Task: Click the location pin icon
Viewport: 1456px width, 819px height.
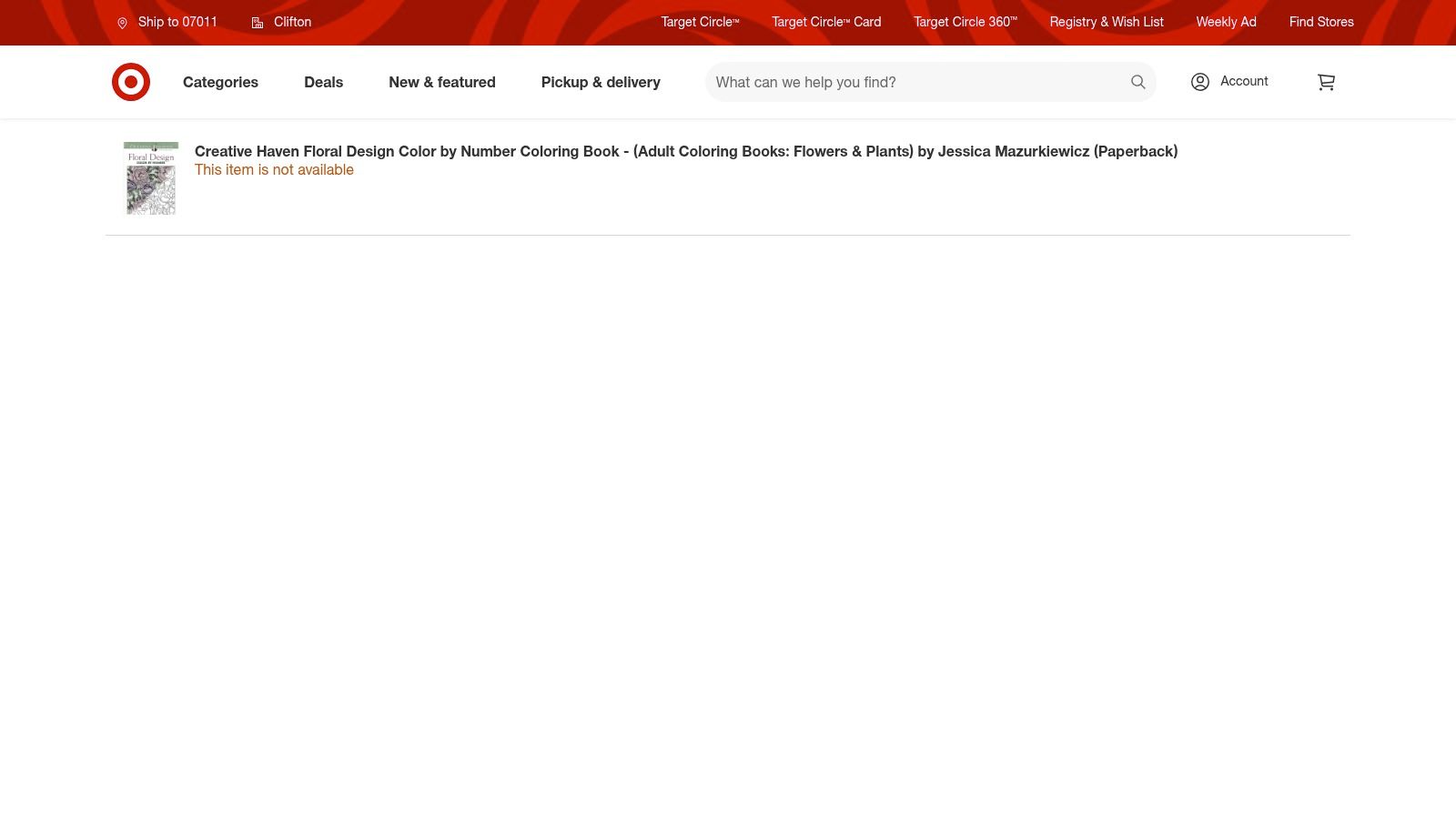Action: (122, 23)
